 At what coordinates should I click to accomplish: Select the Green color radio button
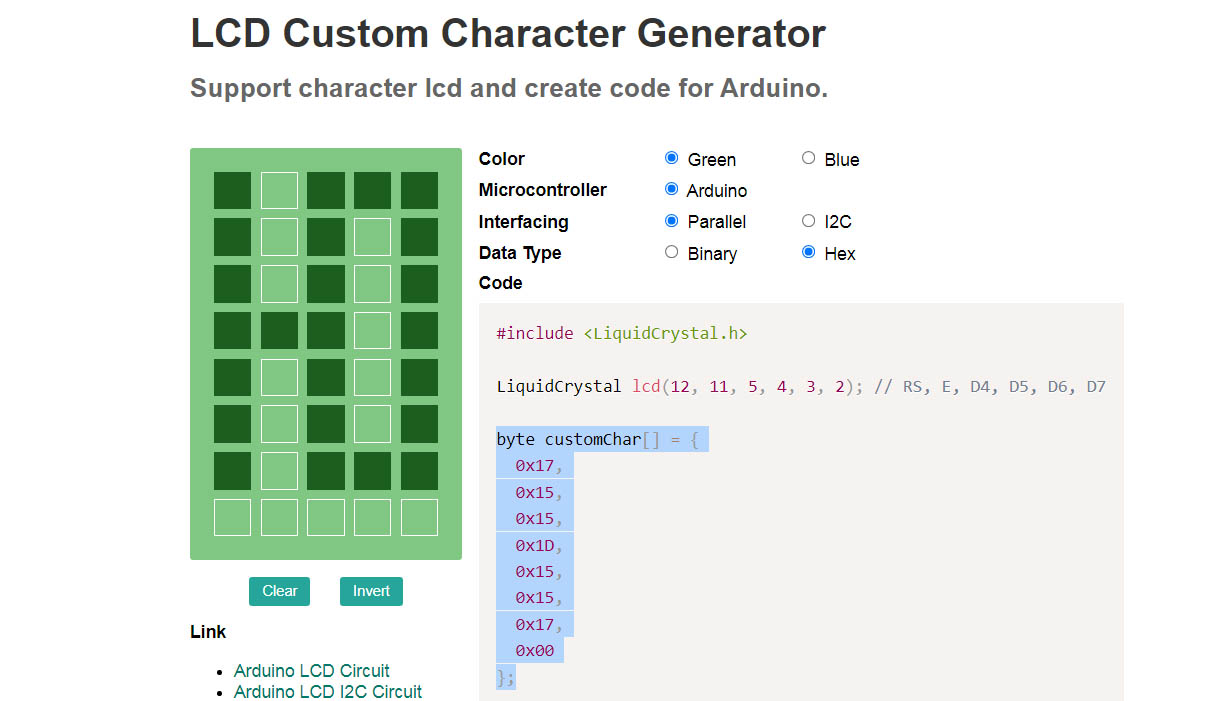671,158
